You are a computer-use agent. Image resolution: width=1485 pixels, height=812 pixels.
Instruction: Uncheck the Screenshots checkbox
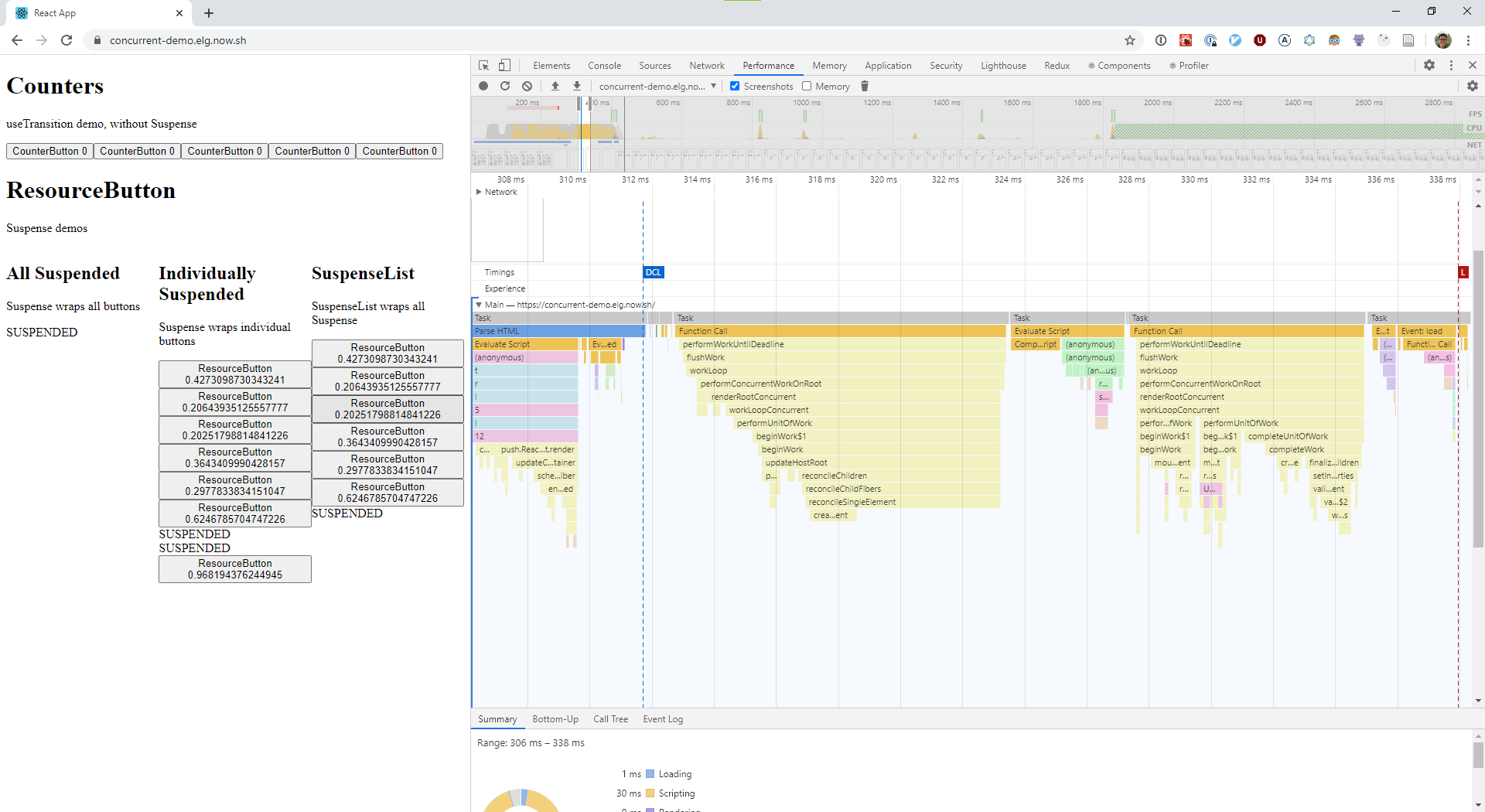(735, 86)
